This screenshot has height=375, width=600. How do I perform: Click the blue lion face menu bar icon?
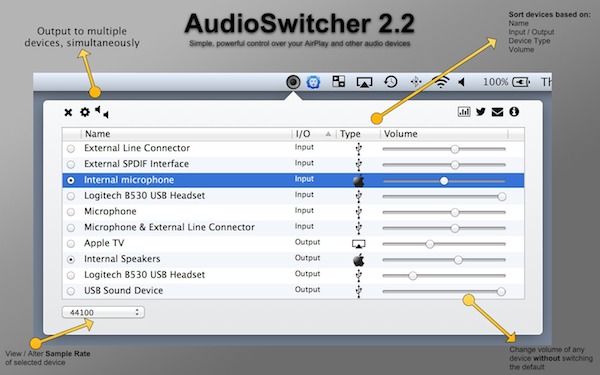[x=313, y=82]
